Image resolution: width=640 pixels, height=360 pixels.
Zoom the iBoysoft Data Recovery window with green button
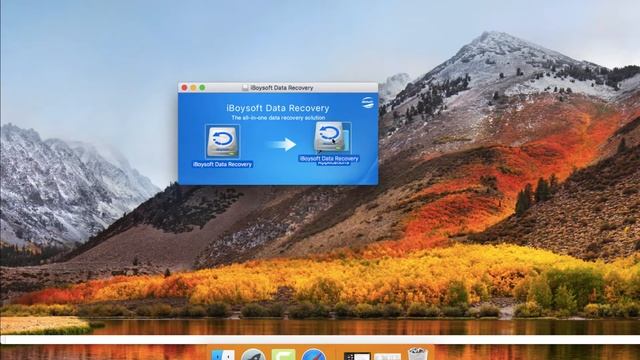202,88
